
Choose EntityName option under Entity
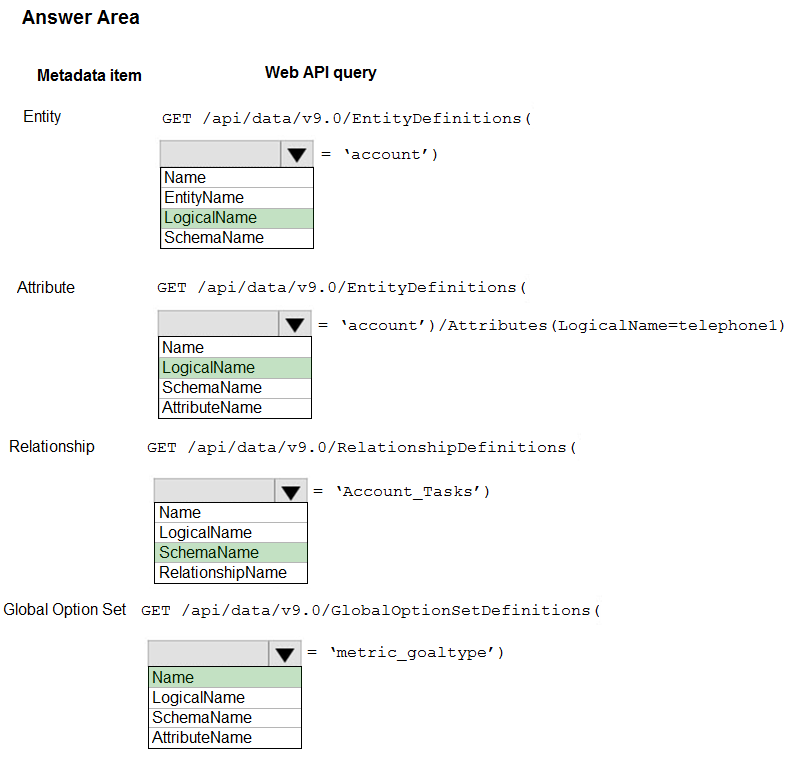(x=237, y=198)
